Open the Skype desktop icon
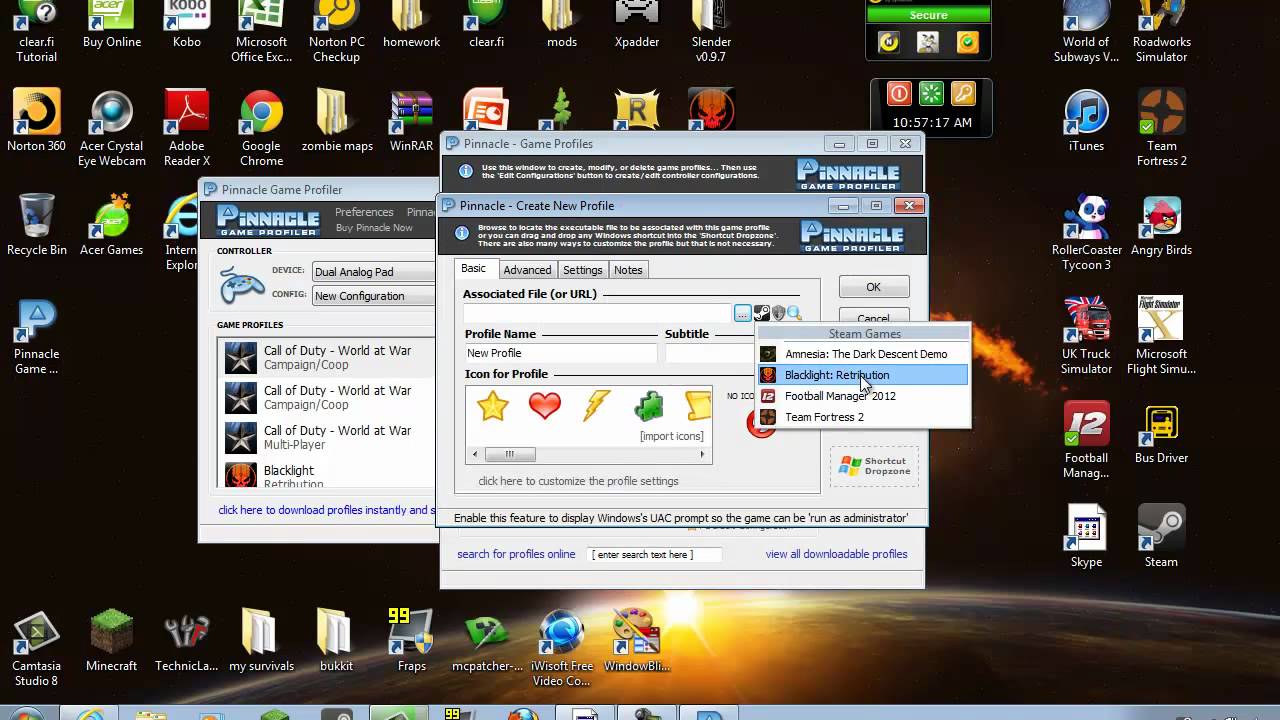The width and height of the screenshot is (1280, 720). (1086, 537)
